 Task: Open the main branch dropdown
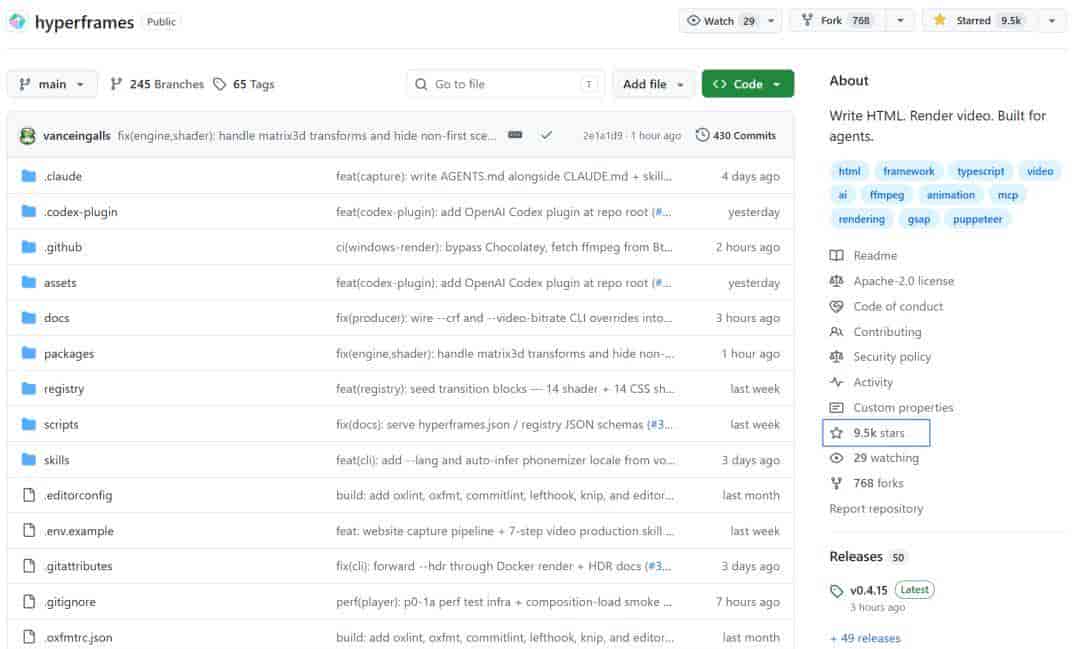click(x=52, y=84)
